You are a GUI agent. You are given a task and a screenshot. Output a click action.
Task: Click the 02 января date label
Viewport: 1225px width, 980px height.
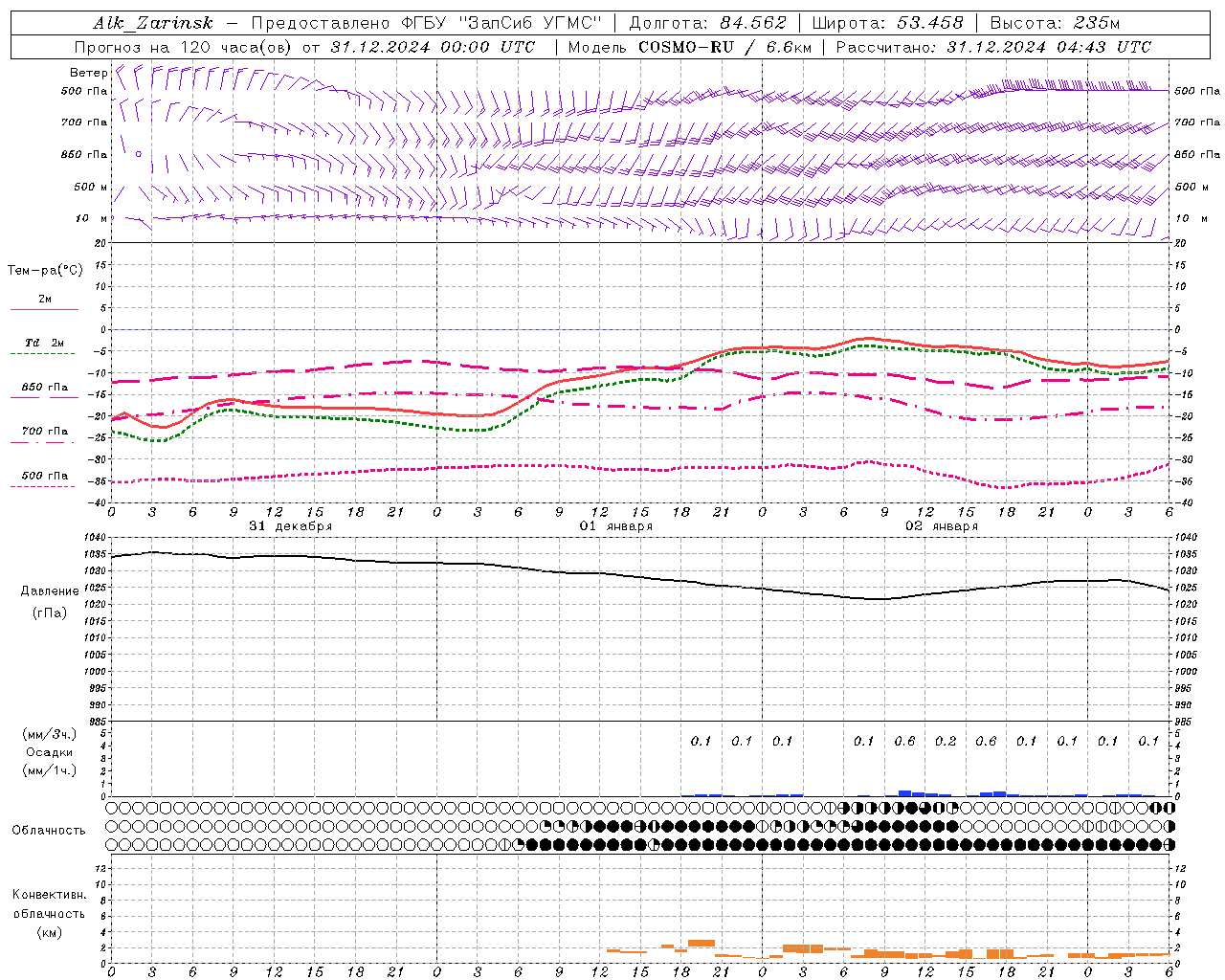pyautogui.click(x=941, y=526)
